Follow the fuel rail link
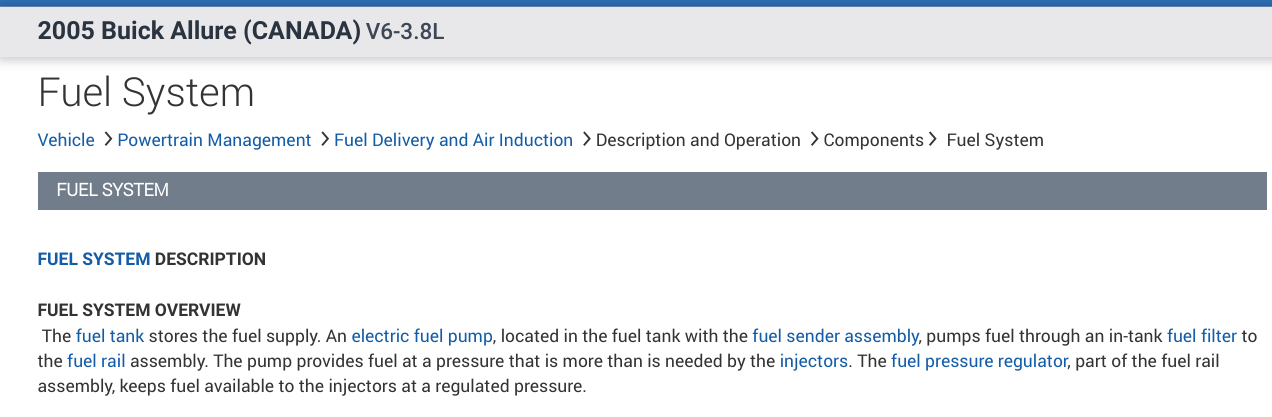This screenshot has height=417, width=1272. 96,361
